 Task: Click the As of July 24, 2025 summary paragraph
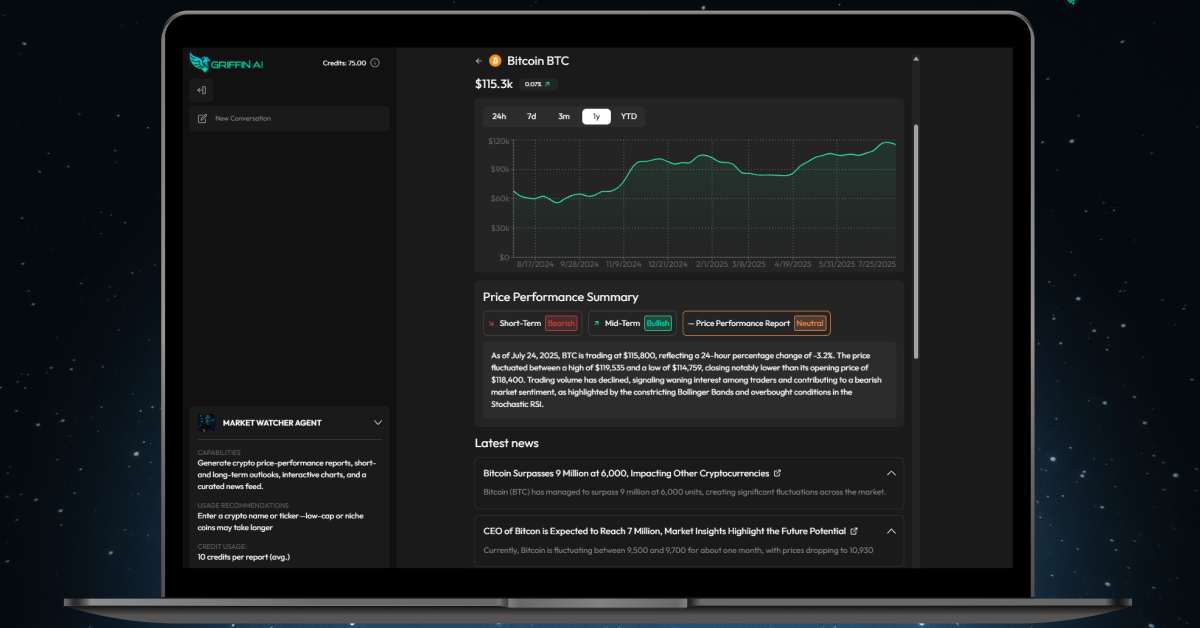pos(689,380)
